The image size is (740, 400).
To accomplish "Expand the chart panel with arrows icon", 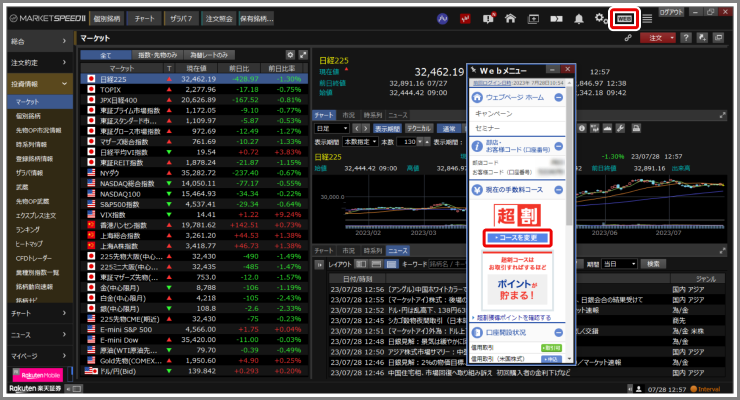I will coord(722,115).
